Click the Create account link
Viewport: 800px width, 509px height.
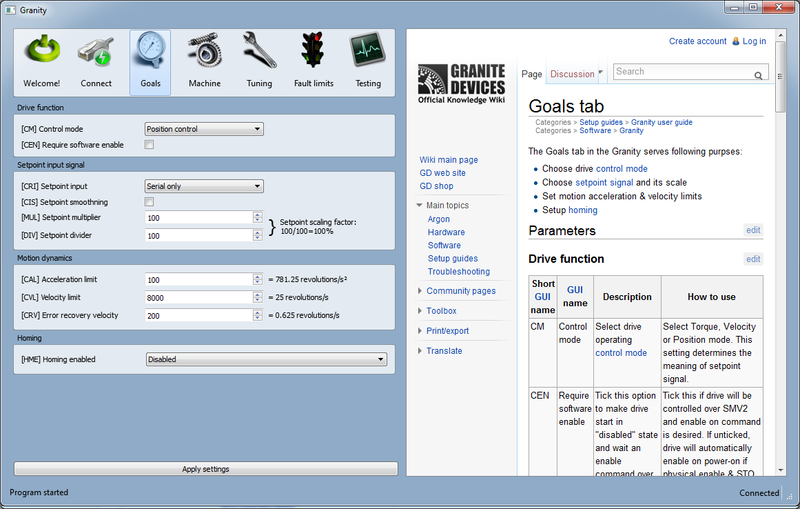(697, 41)
